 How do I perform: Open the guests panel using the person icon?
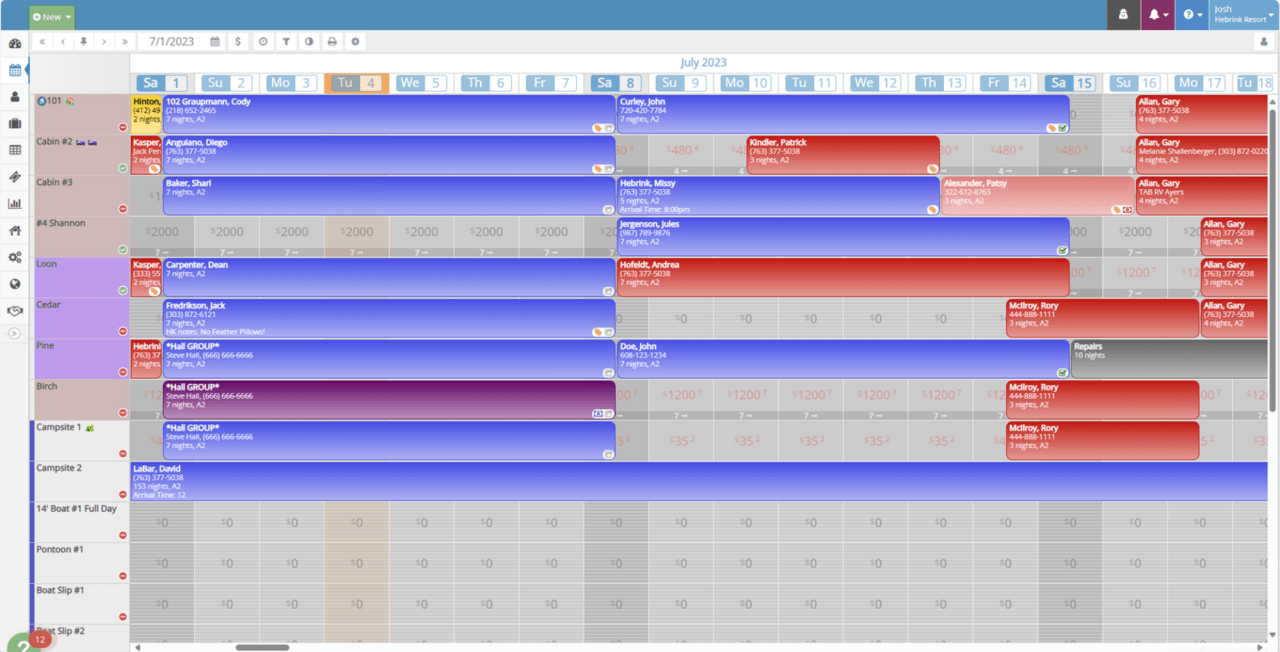pos(14,96)
